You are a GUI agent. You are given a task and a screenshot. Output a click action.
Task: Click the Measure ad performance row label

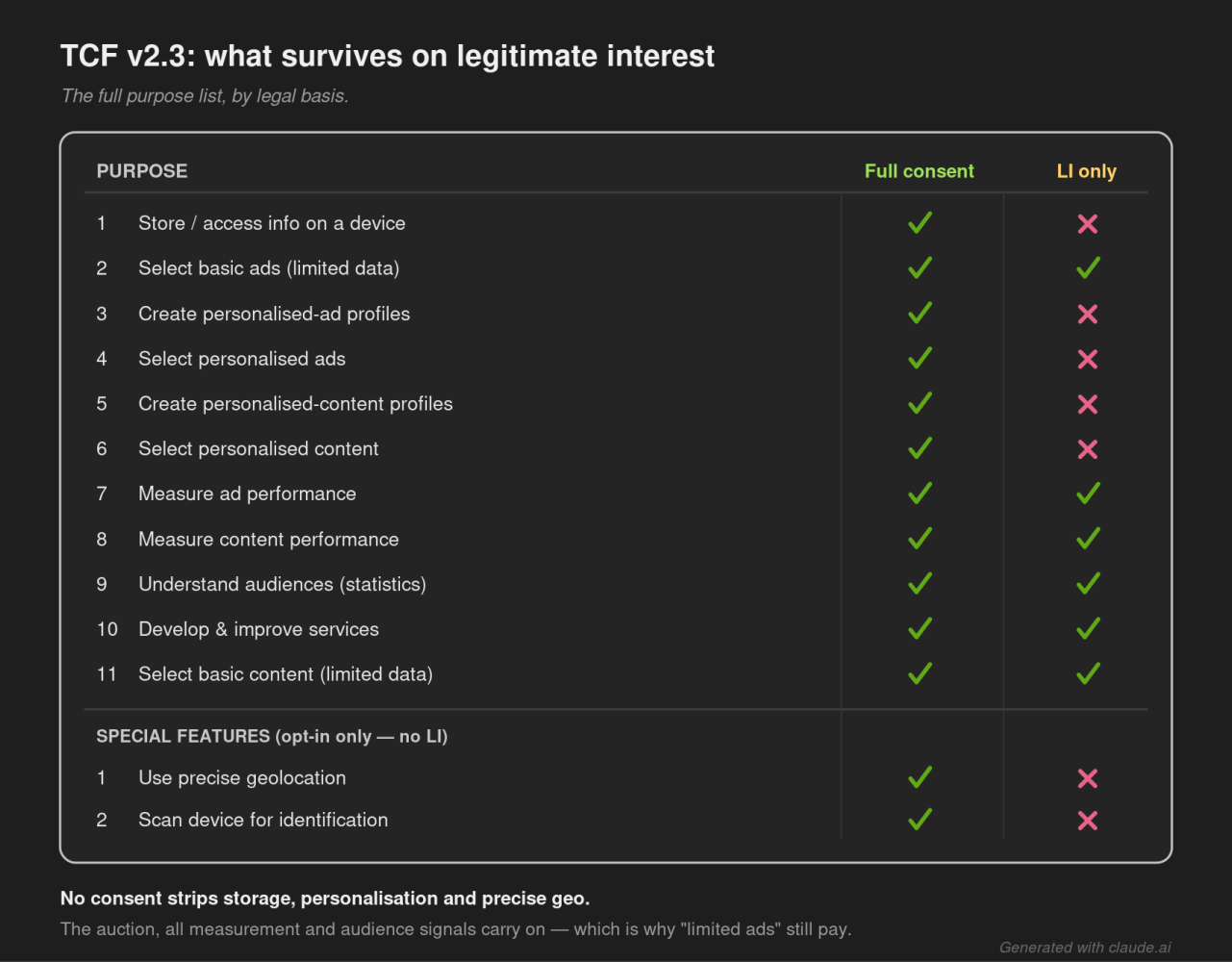coord(247,494)
